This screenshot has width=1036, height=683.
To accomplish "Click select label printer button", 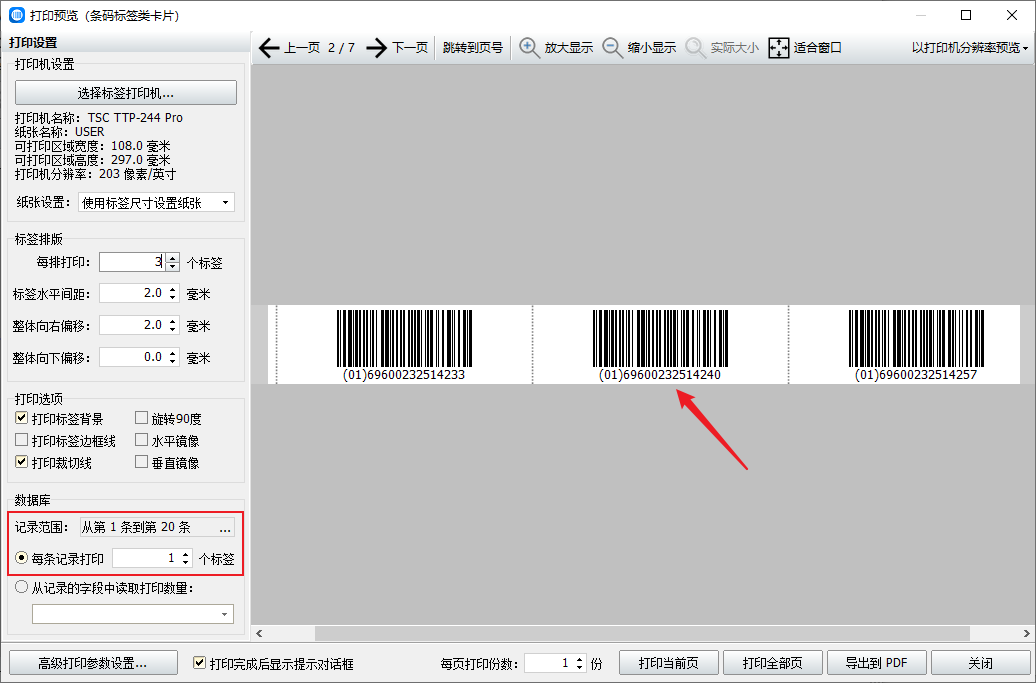I will pyautogui.click(x=126, y=93).
